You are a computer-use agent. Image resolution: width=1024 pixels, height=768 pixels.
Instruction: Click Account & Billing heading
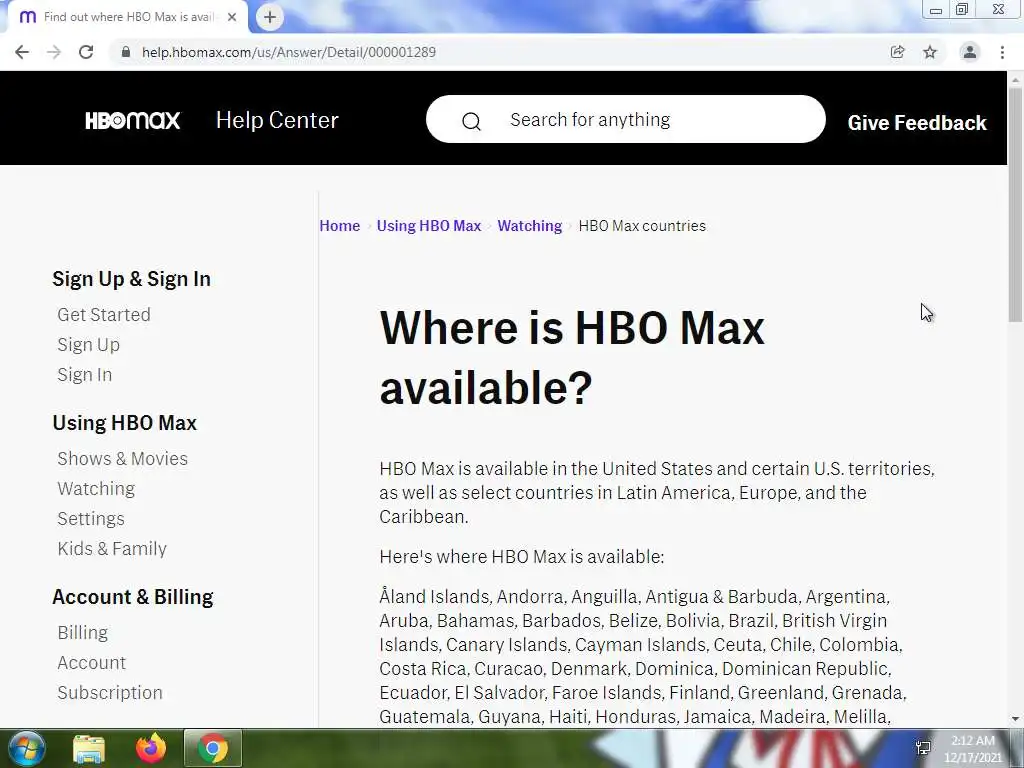pyautogui.click(x=133, y=597)
